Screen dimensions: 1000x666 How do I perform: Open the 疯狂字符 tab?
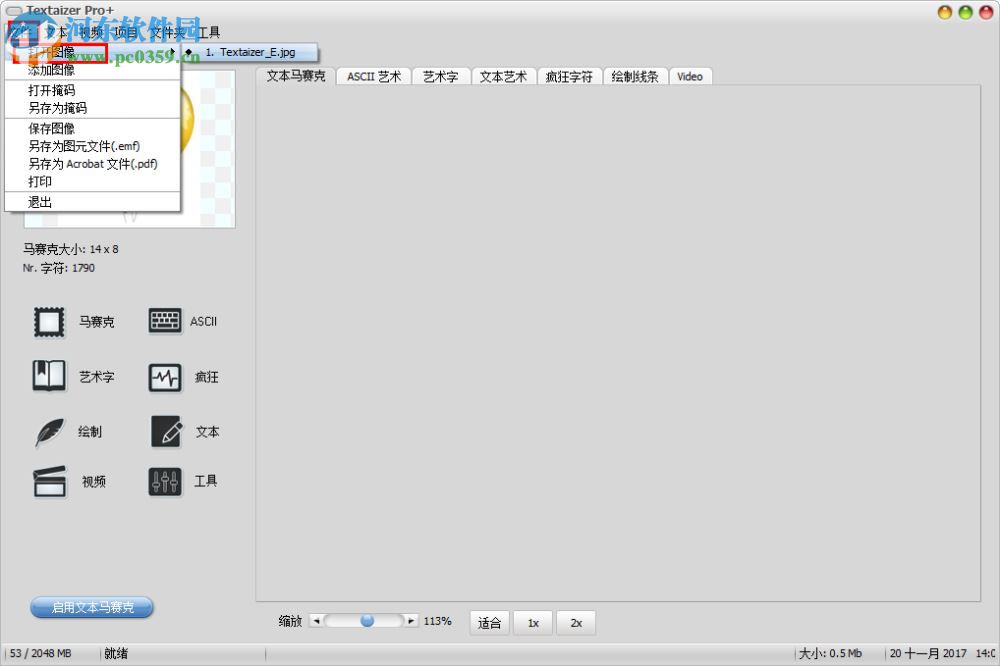(x=569, y=76)
